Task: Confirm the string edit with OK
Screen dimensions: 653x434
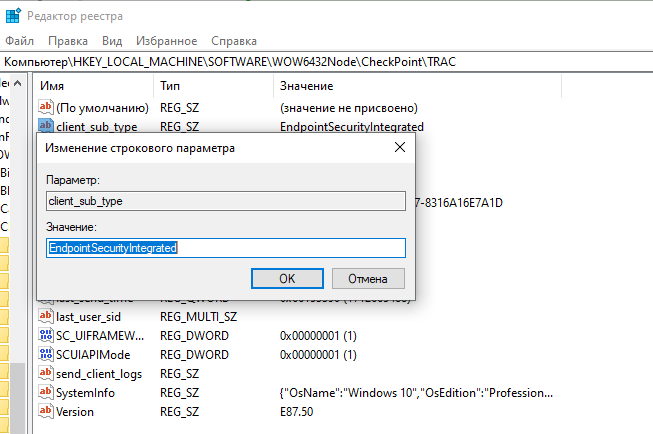Action: click(x=287, y=277)
